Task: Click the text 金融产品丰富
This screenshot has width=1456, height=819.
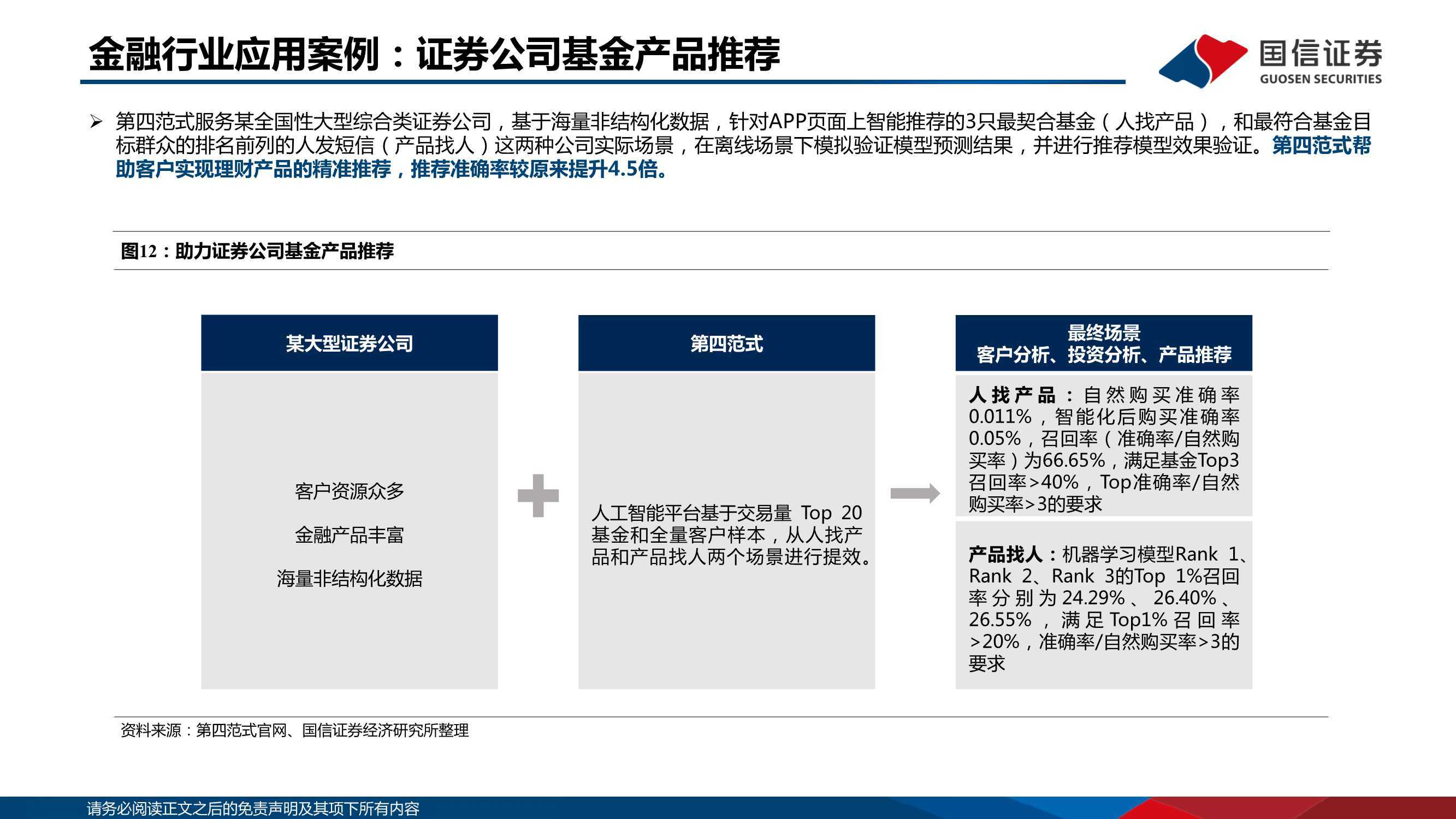Action: [350, 535]
